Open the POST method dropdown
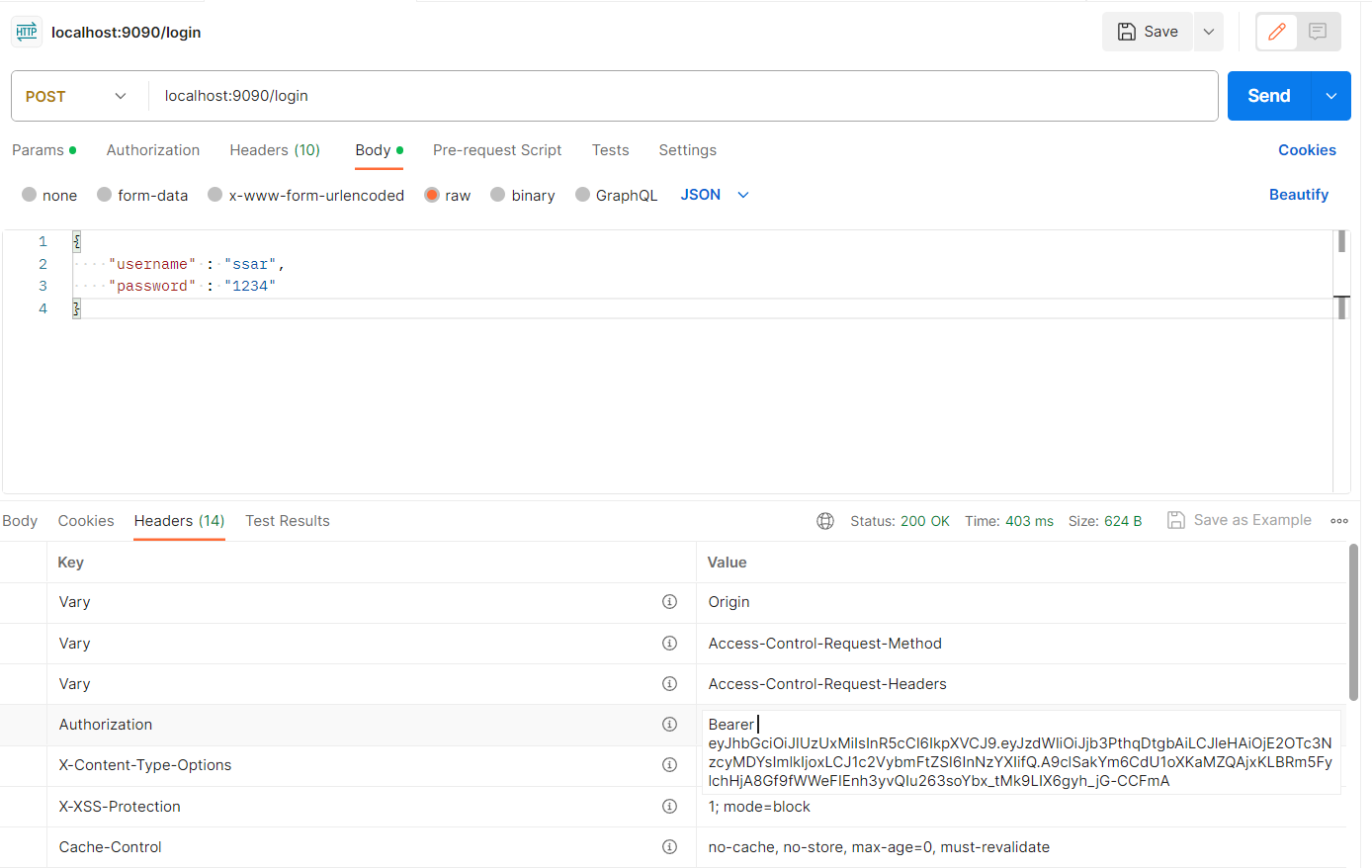This screenshot has width=1372, height=868. (x=77, y=96)
